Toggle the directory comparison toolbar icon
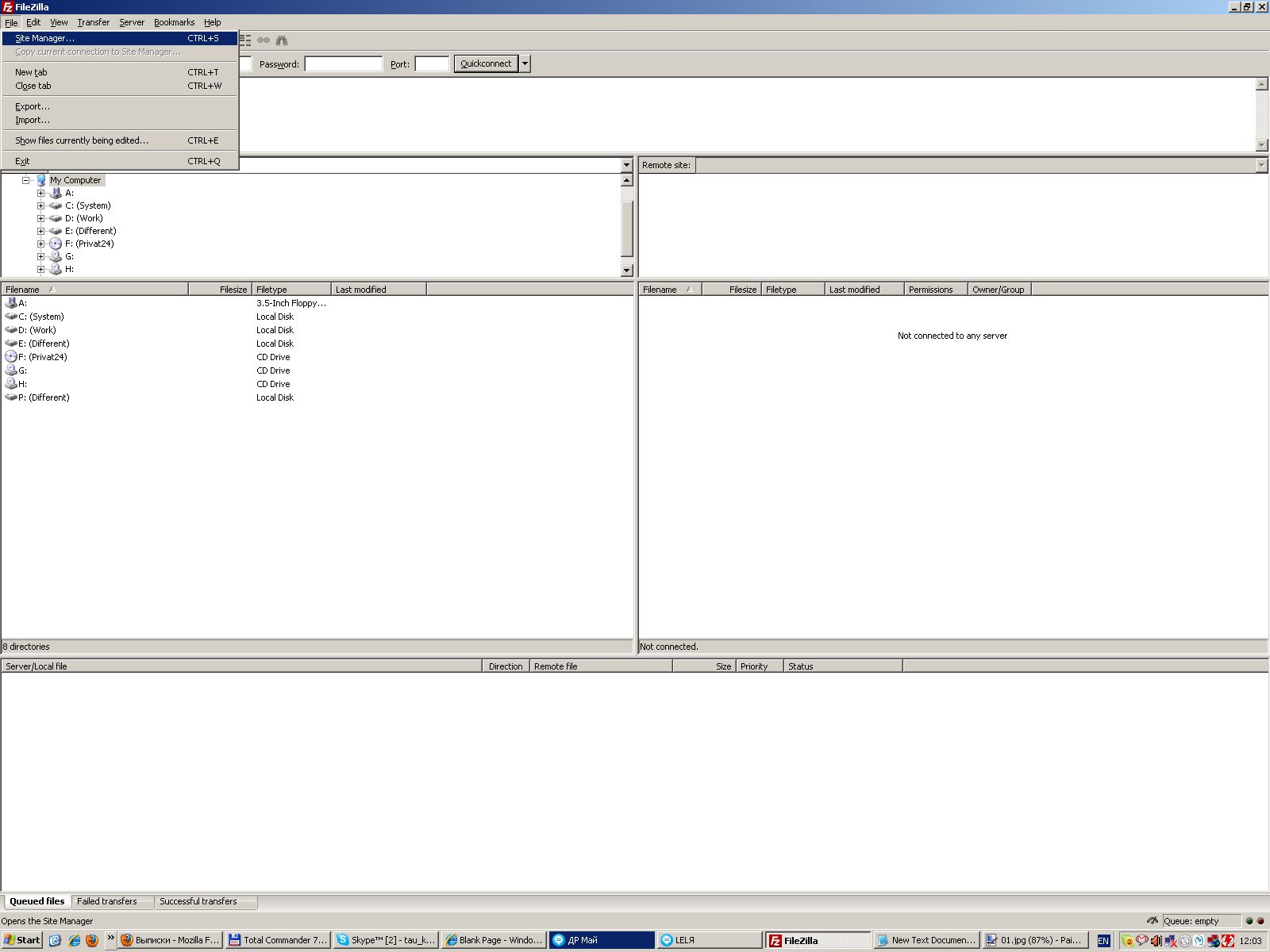1270x952 pixels. [x=245, y=40]
